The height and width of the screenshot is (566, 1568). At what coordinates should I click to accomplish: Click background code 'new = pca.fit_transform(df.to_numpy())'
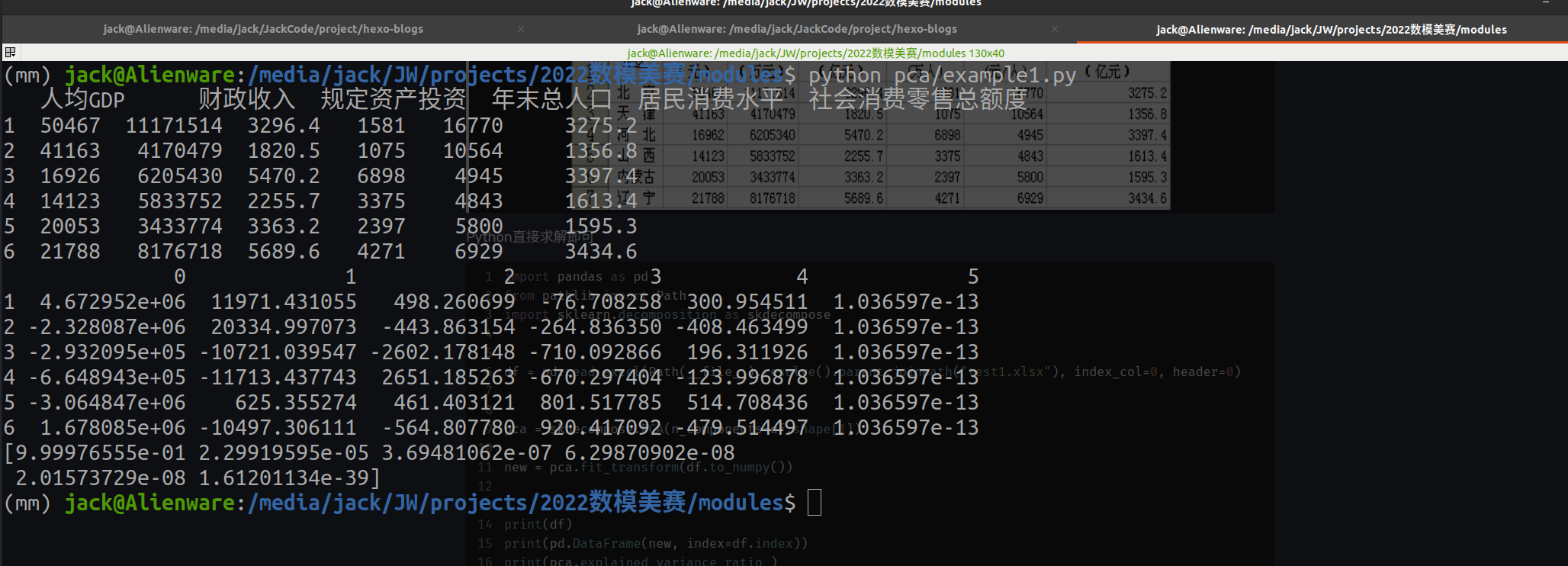click(x=648, y=467)
